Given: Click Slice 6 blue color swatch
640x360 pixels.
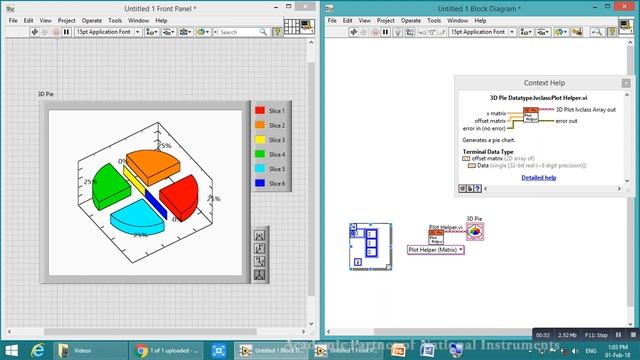Looking at the screenshot, I should point(260,183).
